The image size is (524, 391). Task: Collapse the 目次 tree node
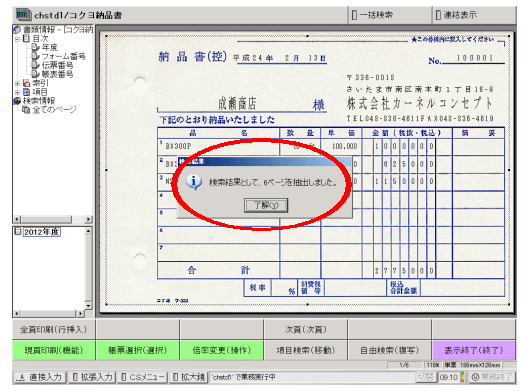(17, 39)
